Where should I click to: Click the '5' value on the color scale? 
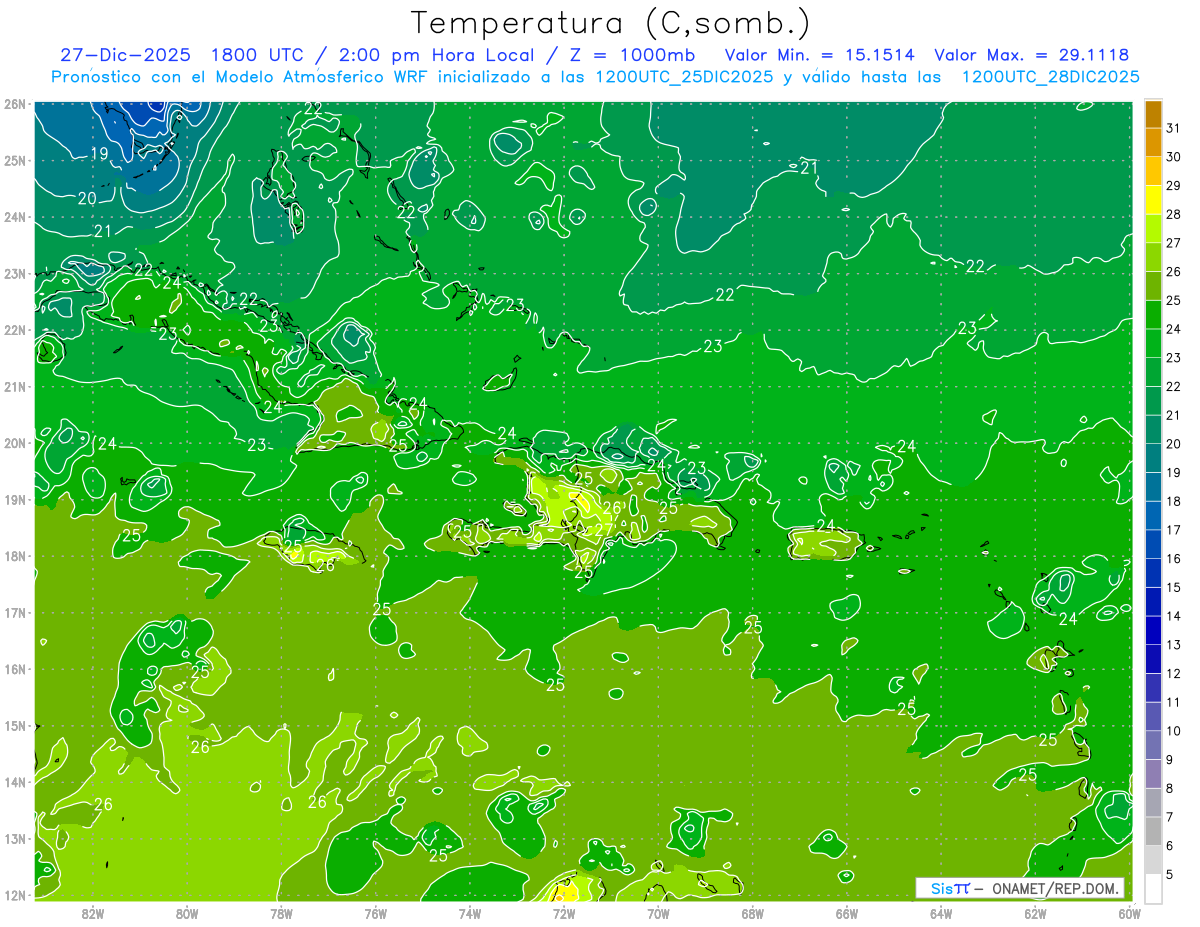click(1171, 874)
